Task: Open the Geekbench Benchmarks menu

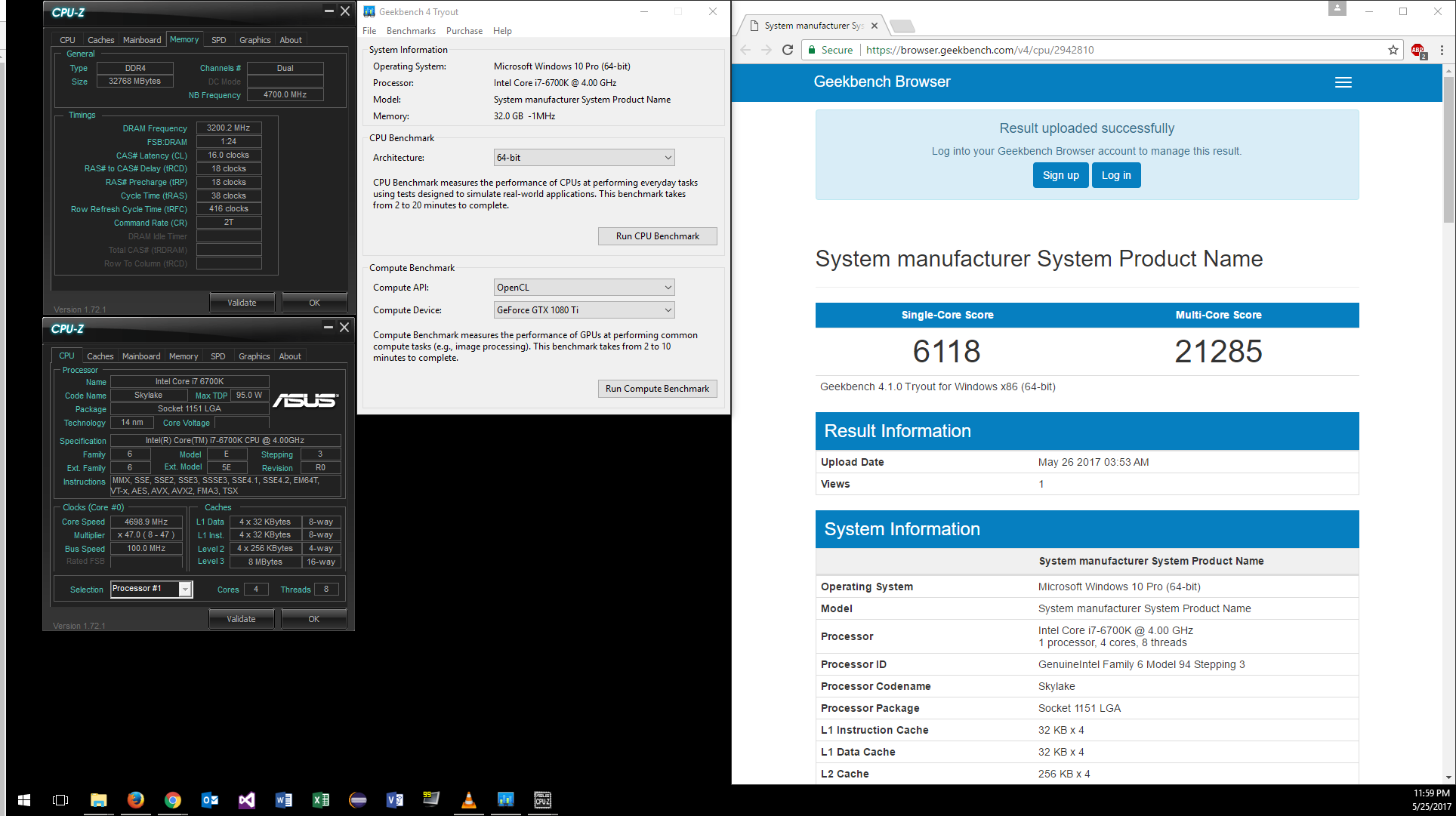Action: pos(411,31)
